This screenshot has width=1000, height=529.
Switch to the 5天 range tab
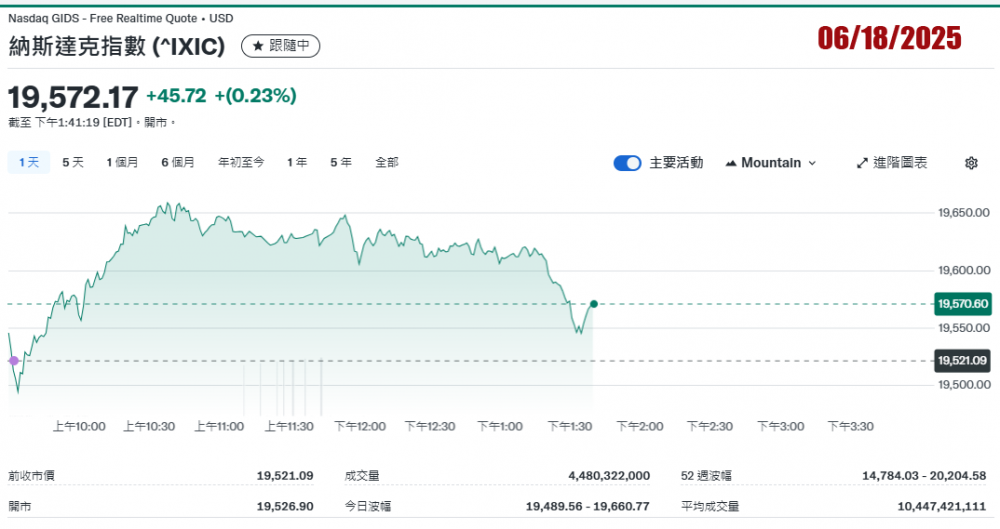click(x=73, y=162)
